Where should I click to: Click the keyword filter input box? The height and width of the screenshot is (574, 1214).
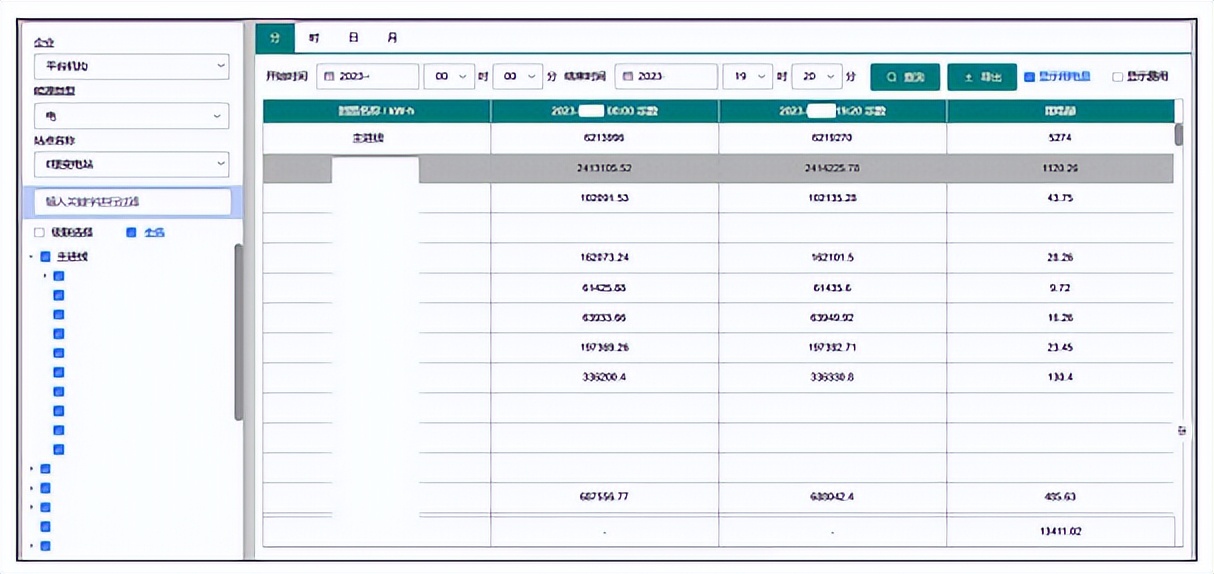tap(131, 202)
